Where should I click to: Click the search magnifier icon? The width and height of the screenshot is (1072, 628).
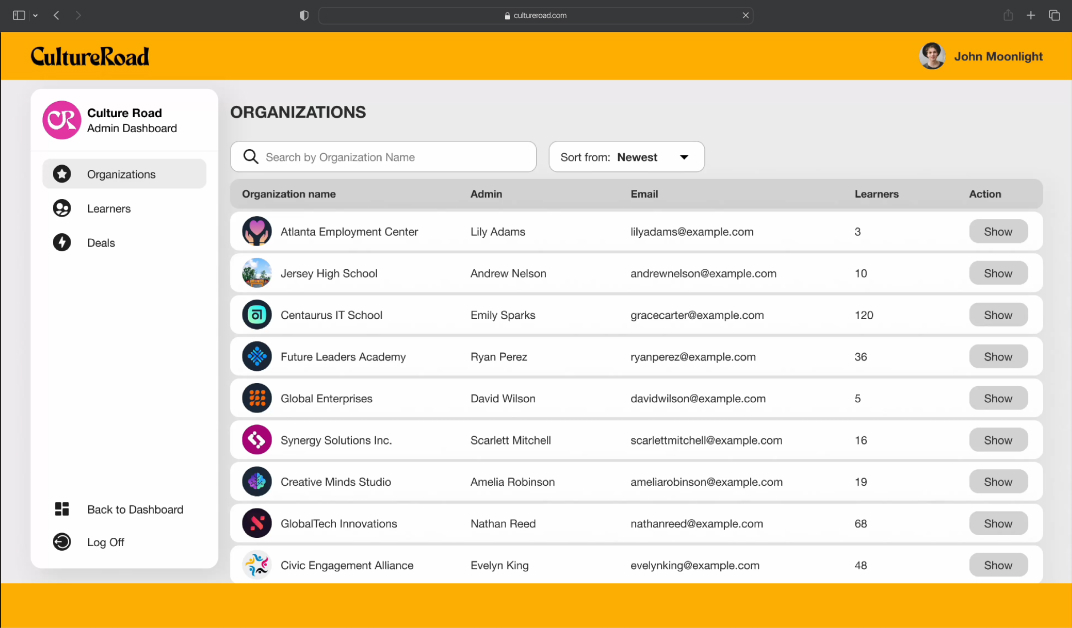tap(251, 157)
